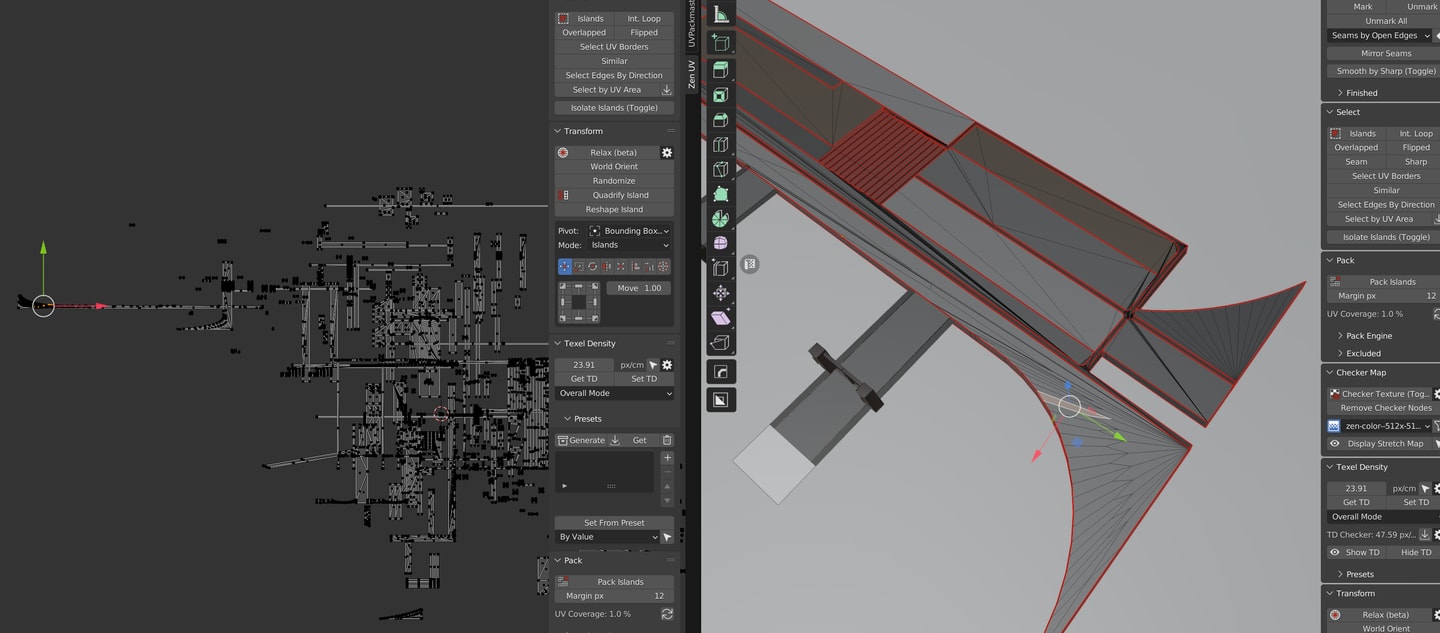Select the Inset Faces tool icon
The height and width of the screenshot is (633, 1440).
pos(720,95)
